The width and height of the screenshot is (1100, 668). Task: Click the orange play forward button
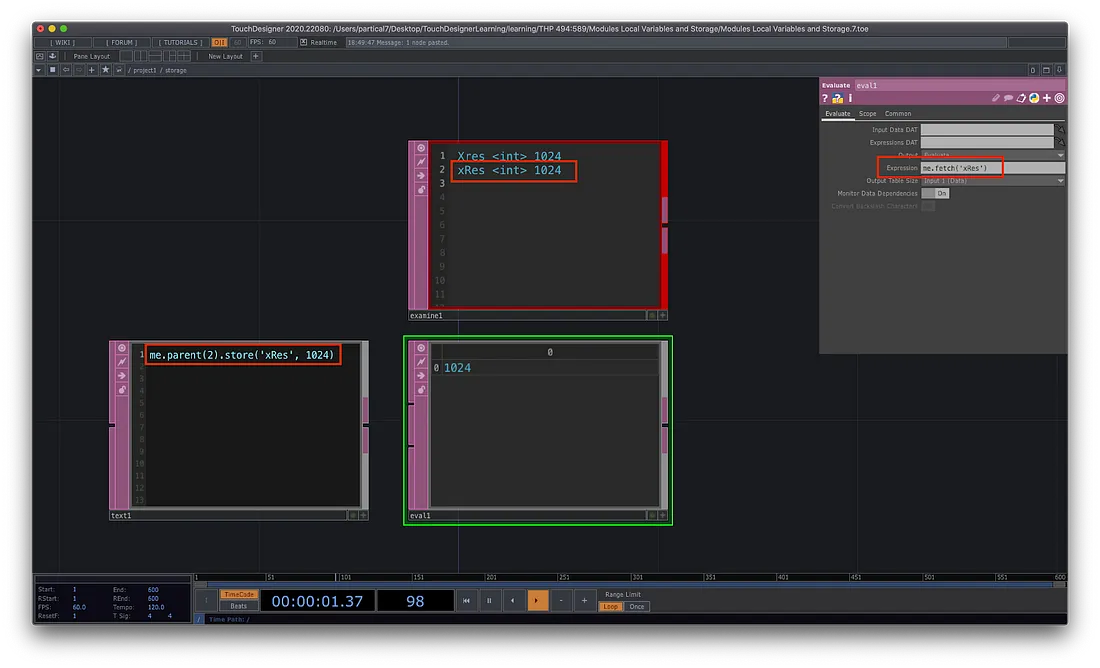(537, 601)
